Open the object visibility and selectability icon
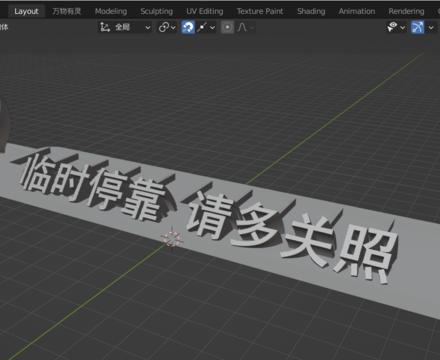Screen dimensions: 440x360 392,27
